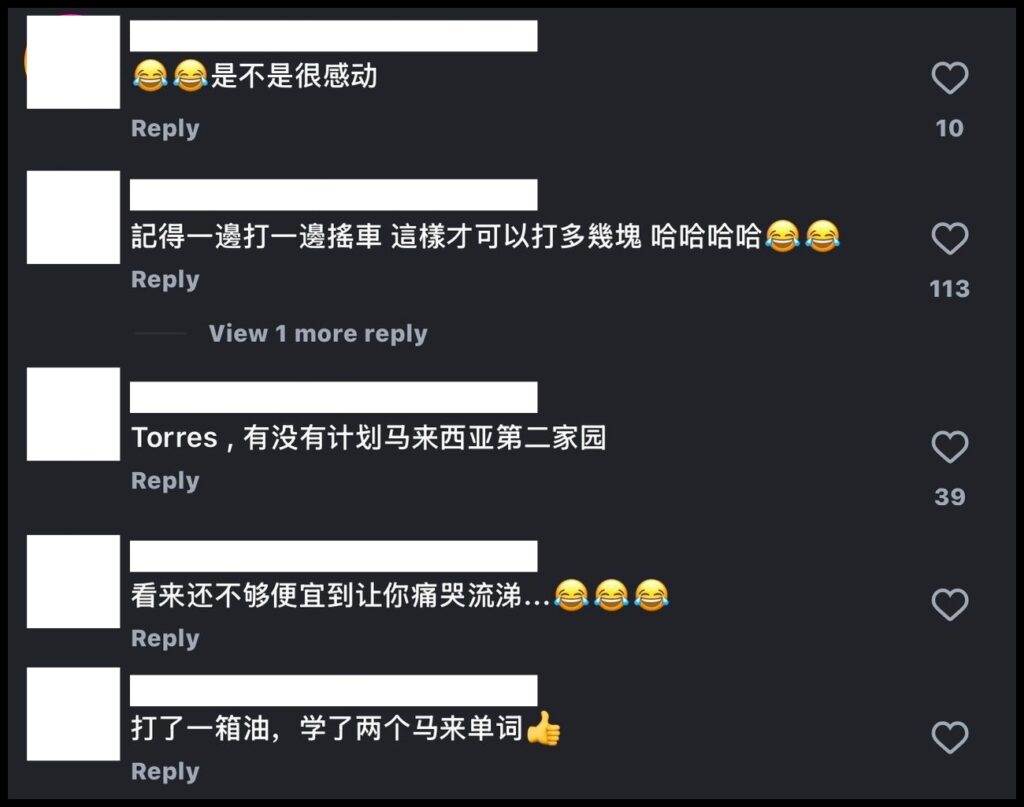Open avatar of 打了一箱油 commenter
1024x807 pixels.
[73, 714]
